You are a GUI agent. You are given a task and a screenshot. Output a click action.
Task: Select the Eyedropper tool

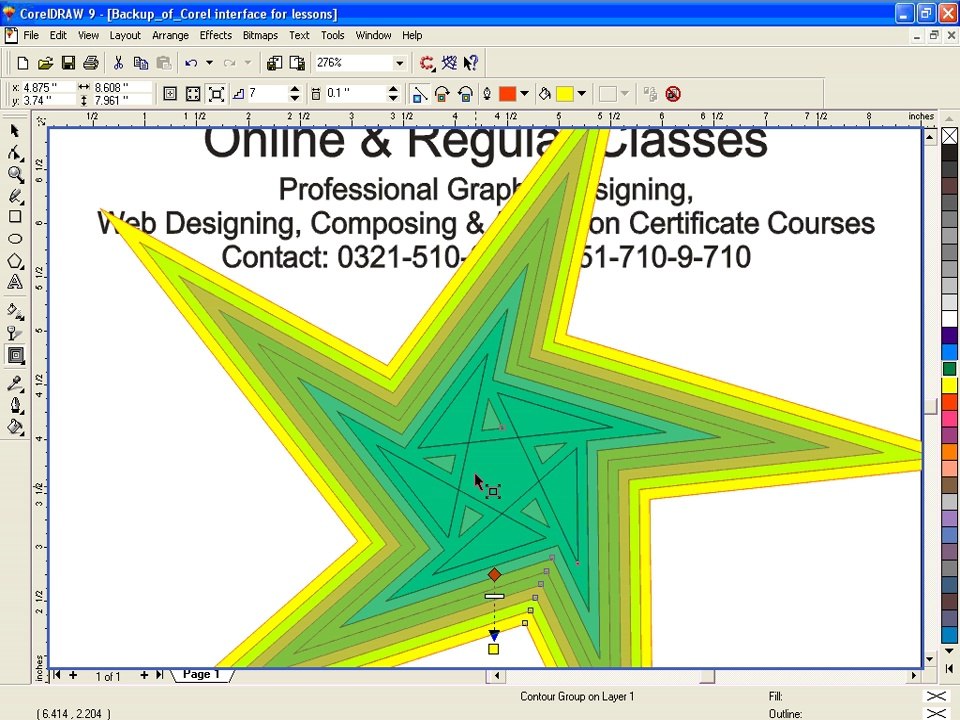(x=15, y=384)
